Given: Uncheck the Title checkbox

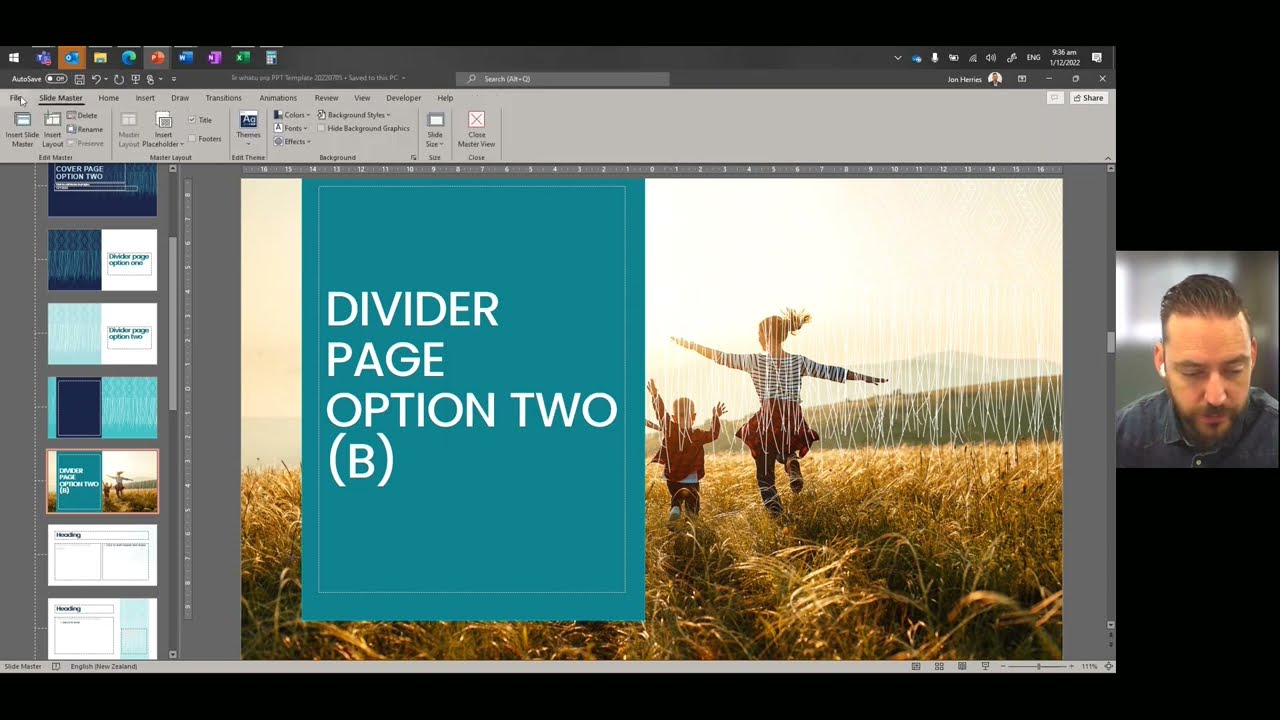Looking at the screenshot, I should point(192,120).
